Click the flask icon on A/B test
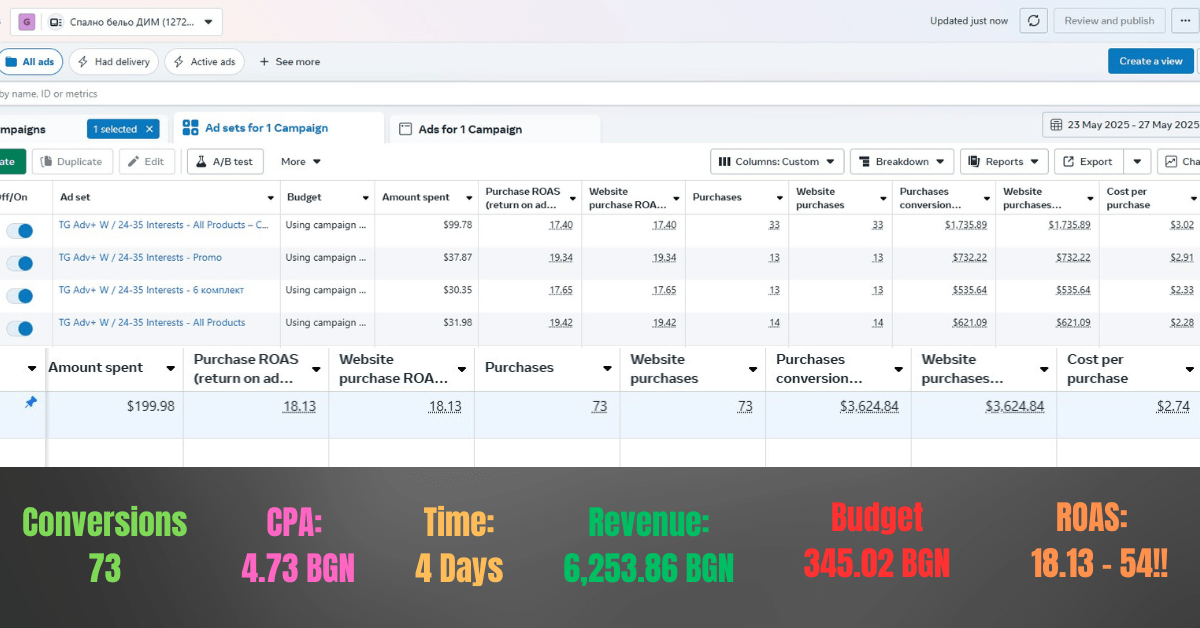Image resolution: width=1200 pixels, height=628 pixels. tap(200, 161)
